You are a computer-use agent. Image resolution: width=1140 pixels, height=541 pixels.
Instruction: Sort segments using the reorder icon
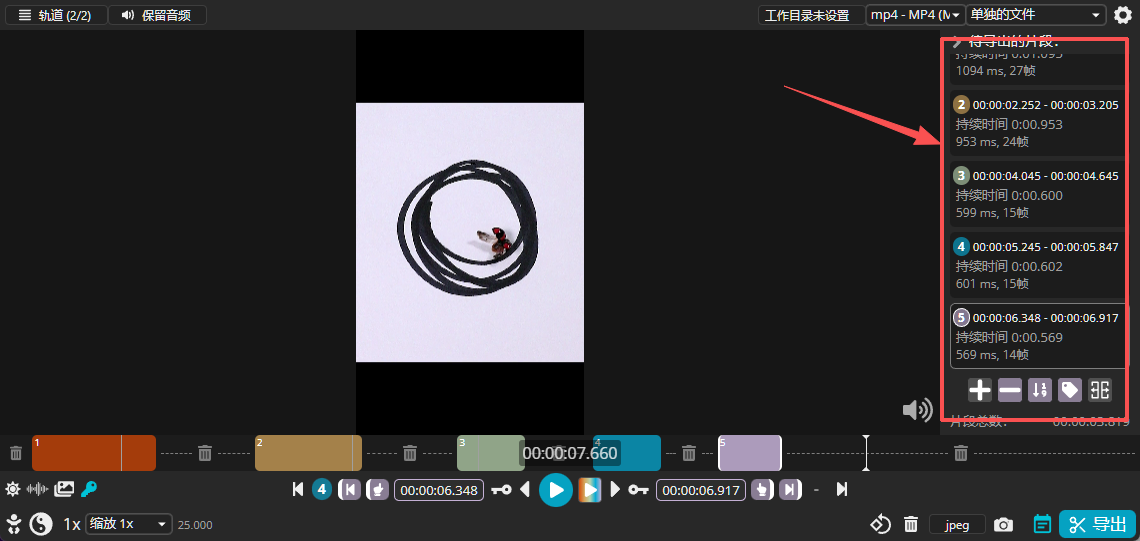(x=1040, y=390)
